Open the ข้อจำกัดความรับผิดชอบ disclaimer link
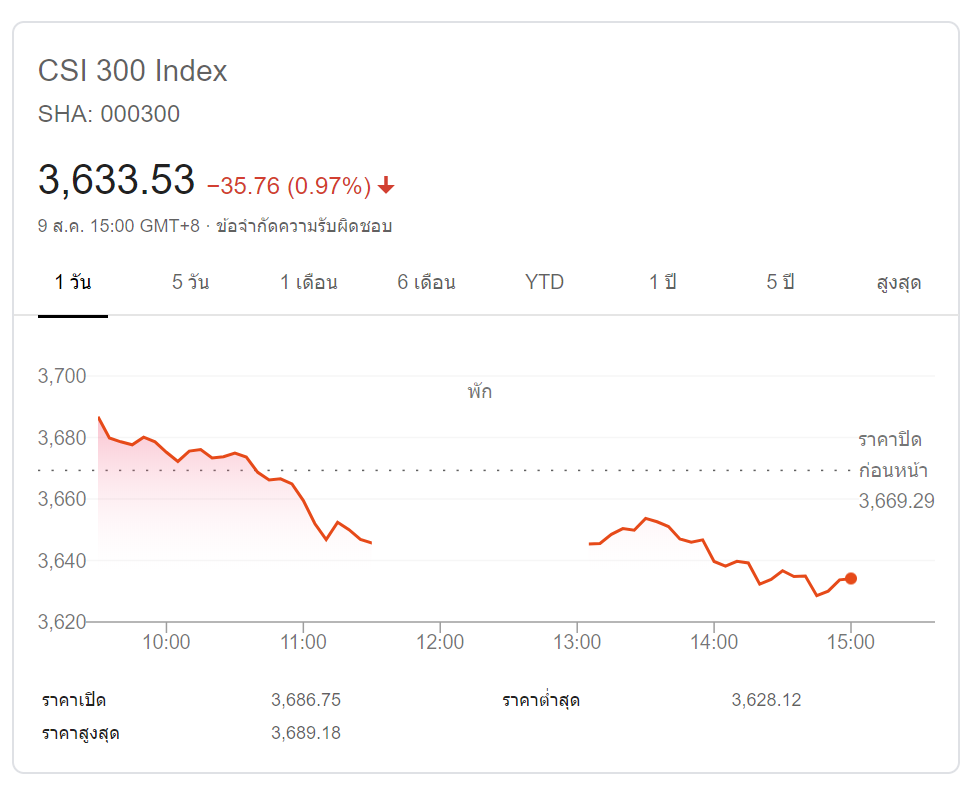Image resolution: width=972 pixels, height=790 pixels. [x=311, y=226]
